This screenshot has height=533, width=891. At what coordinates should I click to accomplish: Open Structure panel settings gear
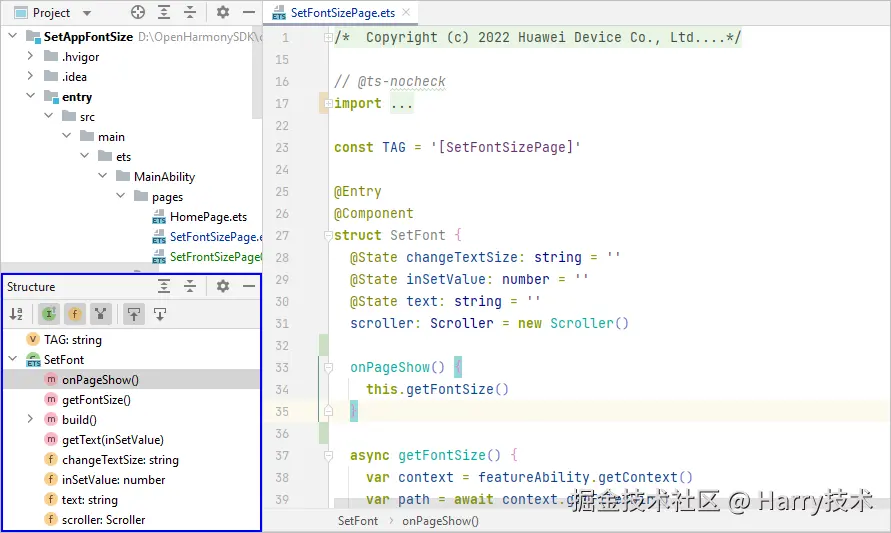[223, 286]
